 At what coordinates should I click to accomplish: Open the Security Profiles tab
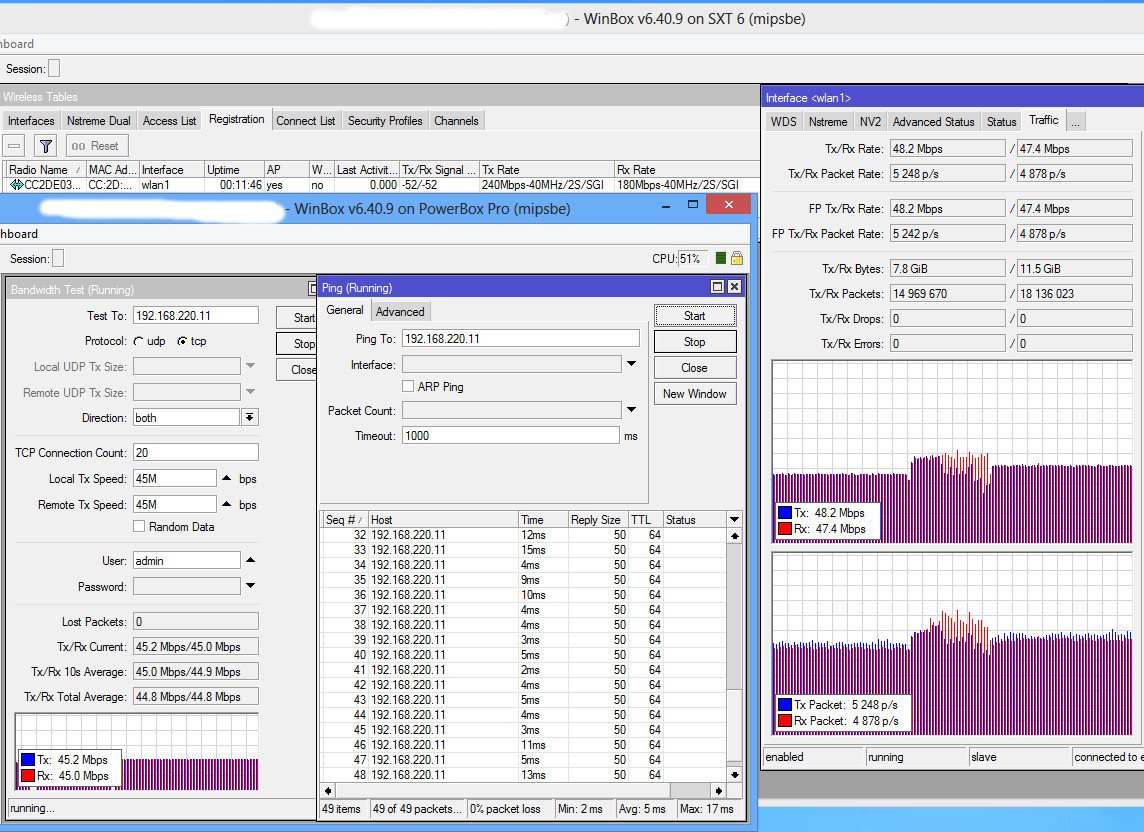point(385,120)
